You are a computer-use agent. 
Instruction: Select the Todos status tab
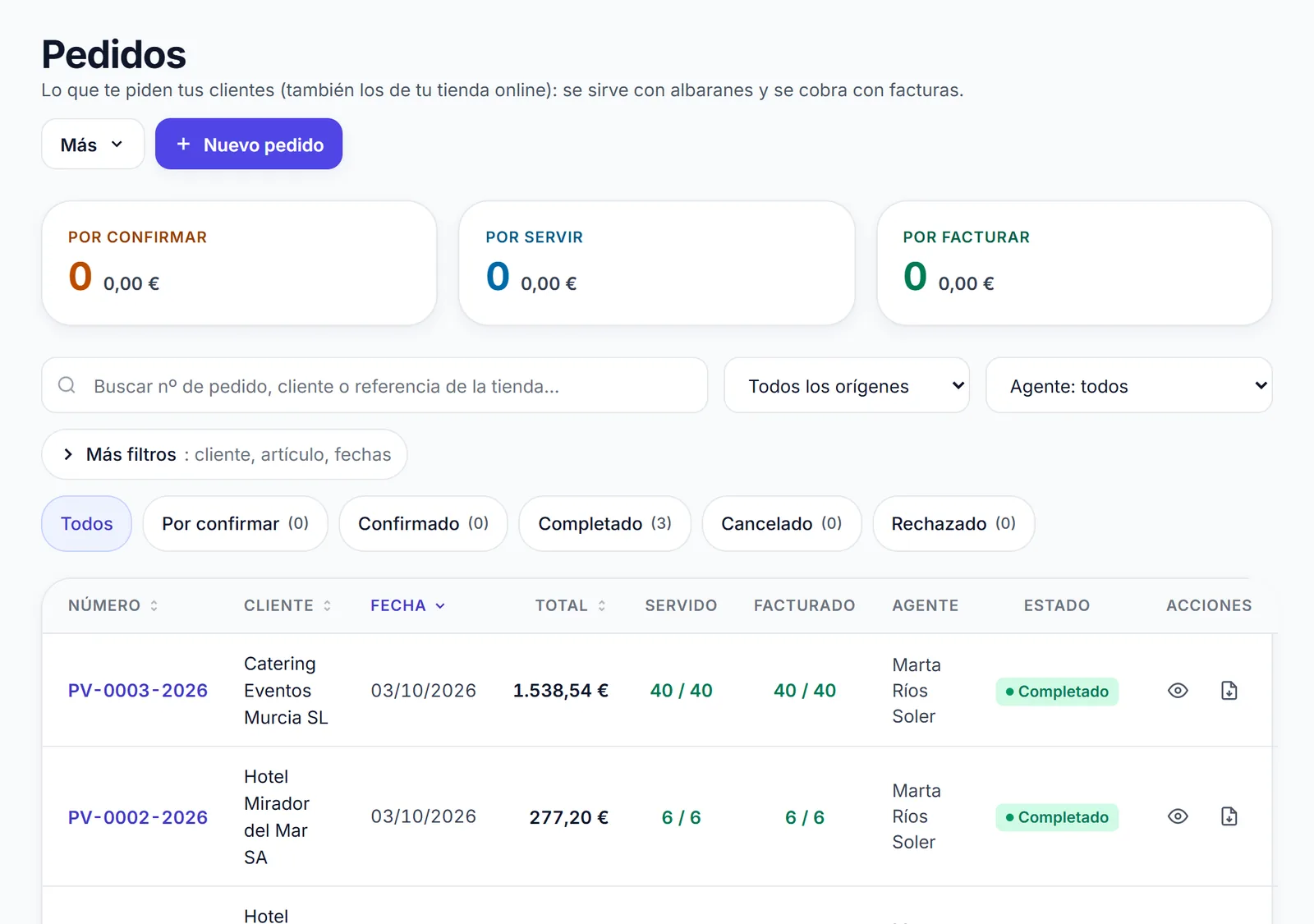point(86,523)
